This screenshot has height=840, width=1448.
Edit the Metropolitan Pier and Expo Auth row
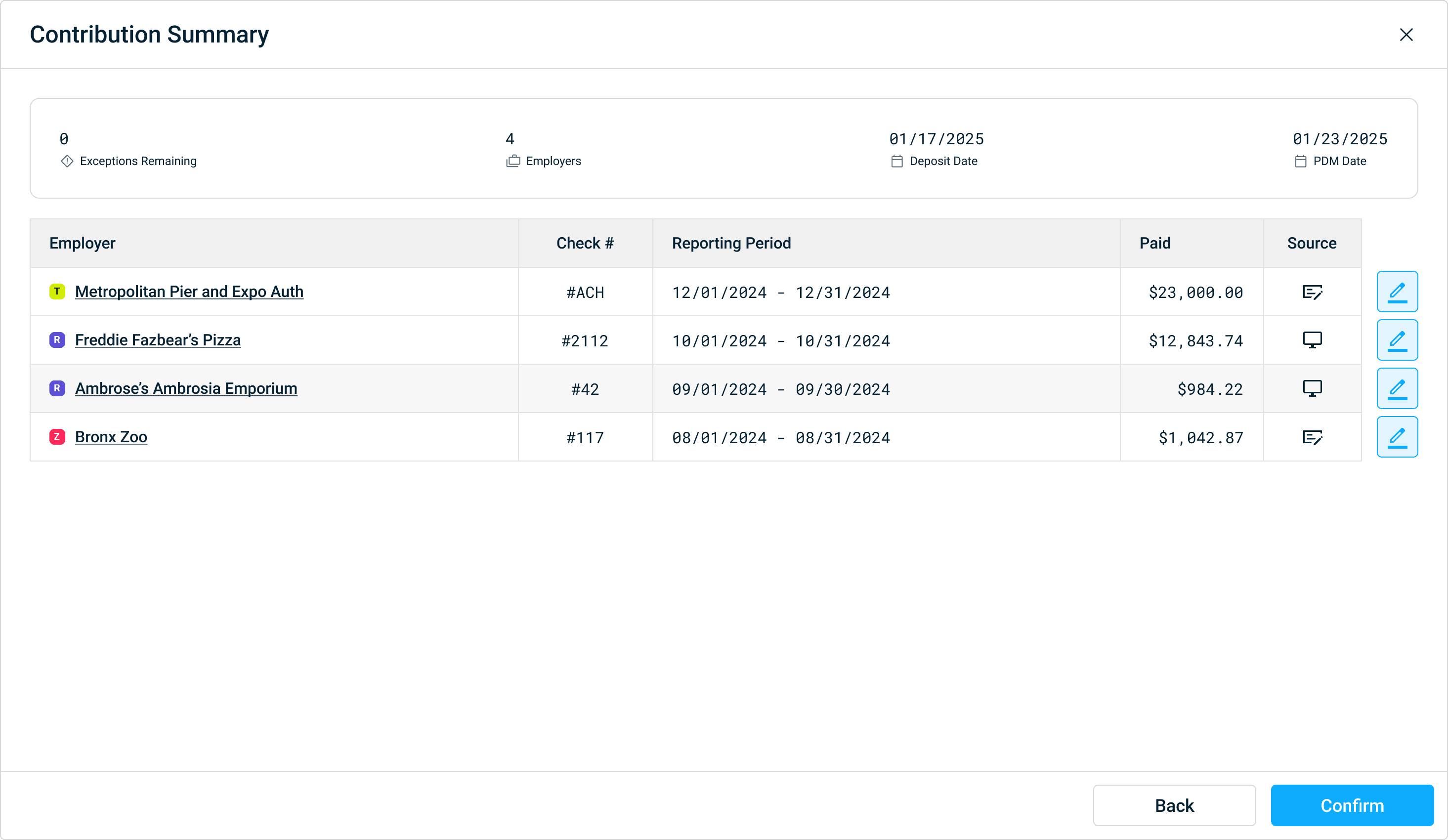(1397, 292)
